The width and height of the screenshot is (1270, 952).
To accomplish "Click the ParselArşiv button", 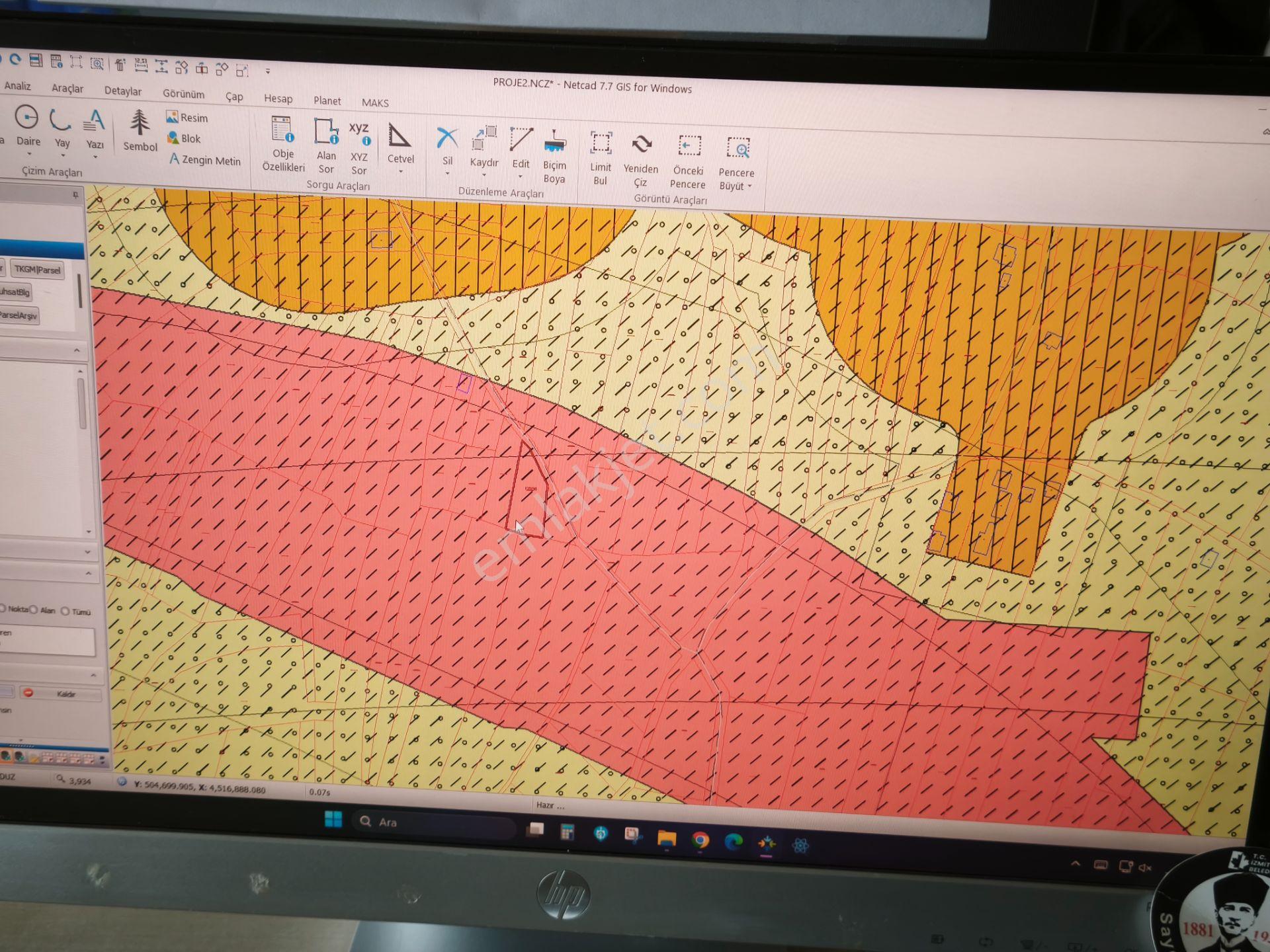I will click(19, 315).
